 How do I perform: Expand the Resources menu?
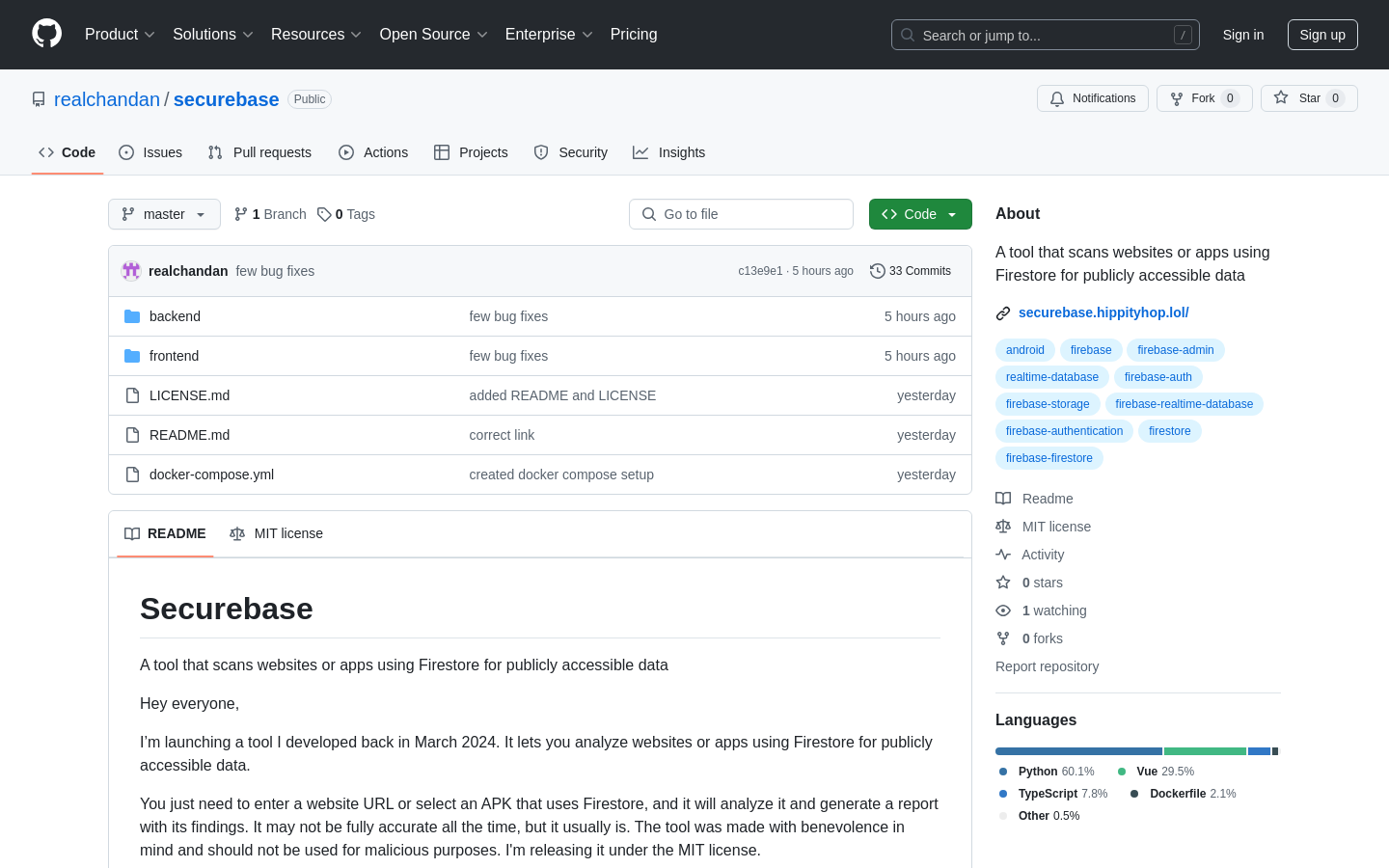point(315,35)
